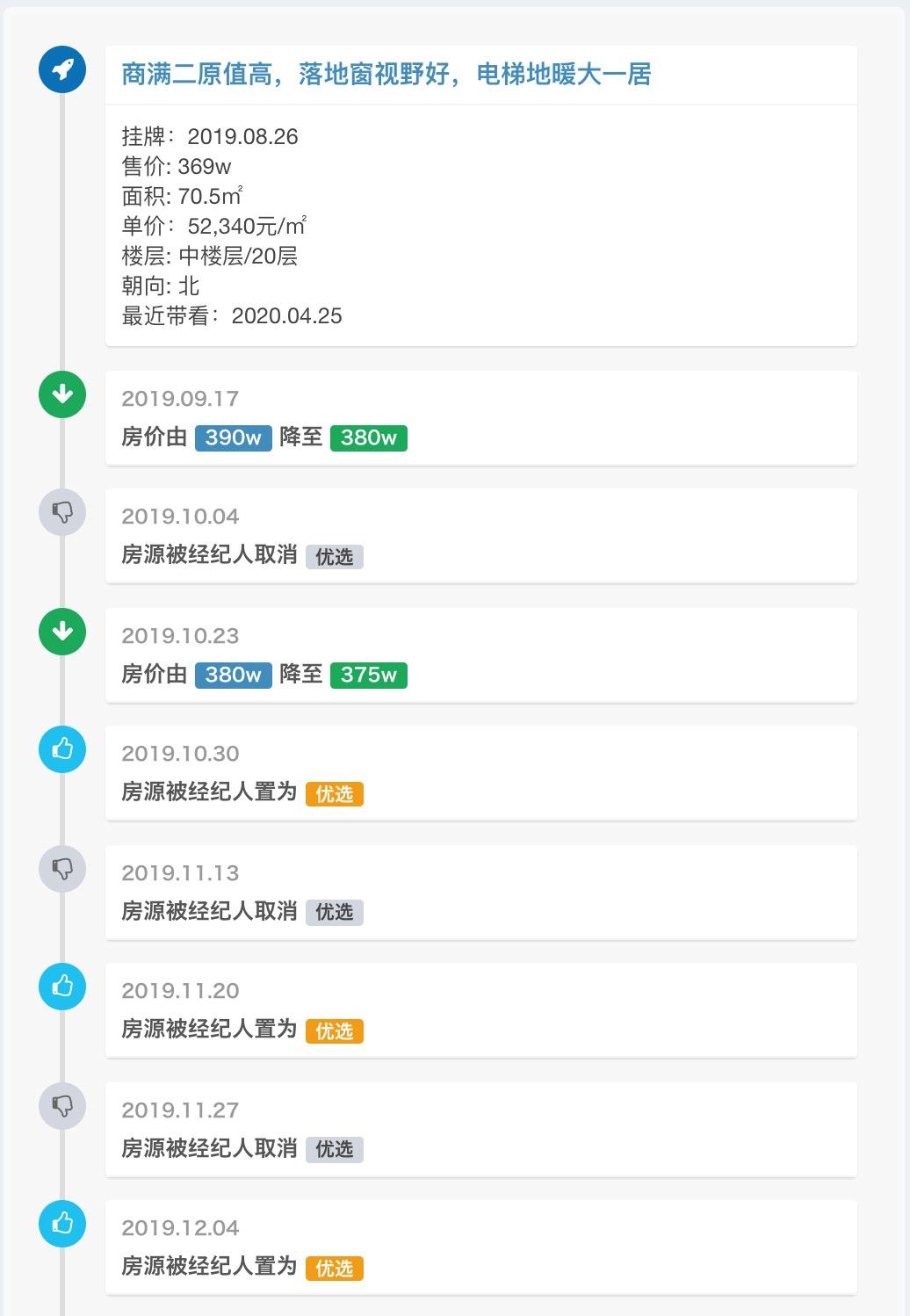The image size is (910, 1316).
Task: Select the green price-drop arrow for 2019.09.17
Action: 61,395
